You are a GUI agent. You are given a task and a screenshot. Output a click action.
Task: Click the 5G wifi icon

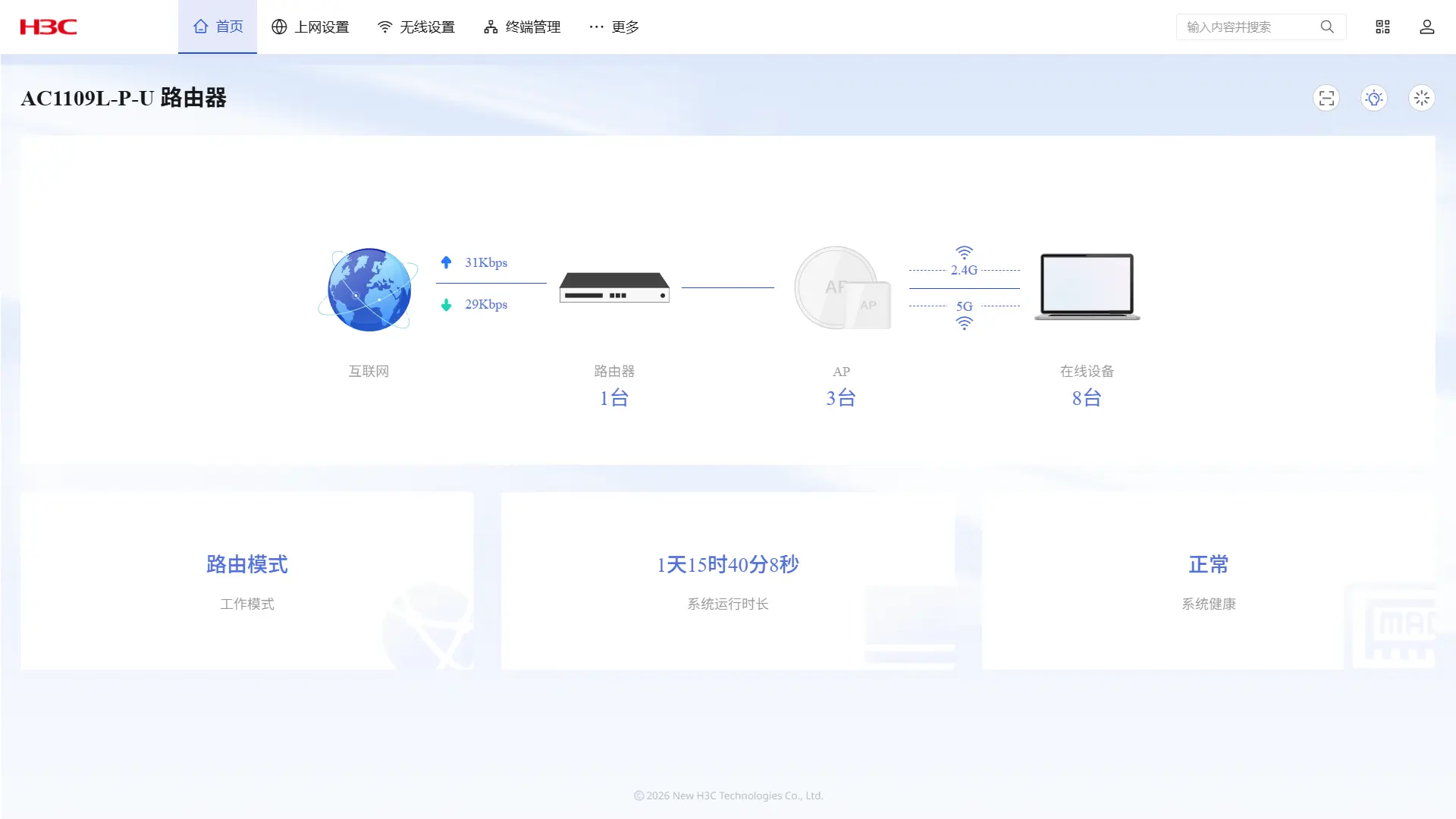[x=964, y=323]
